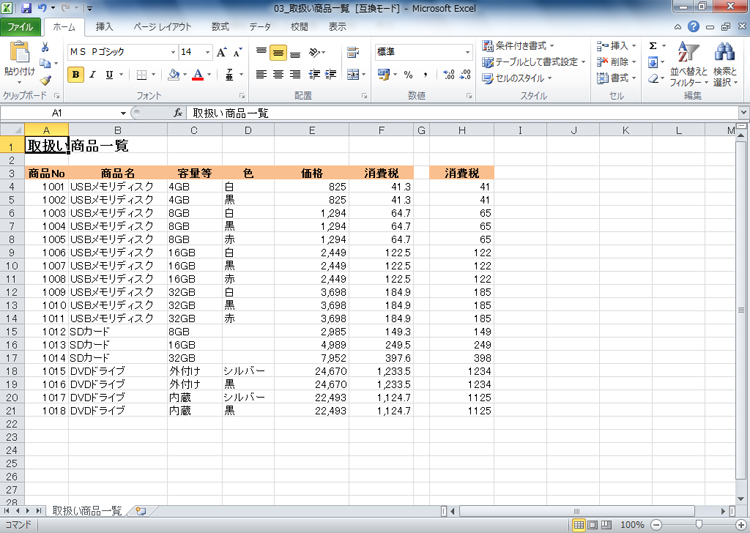Switch to the 校閲 (Review) ribbon tab
The height and width of the screenshot is (533, 750).
coord(299,27)
